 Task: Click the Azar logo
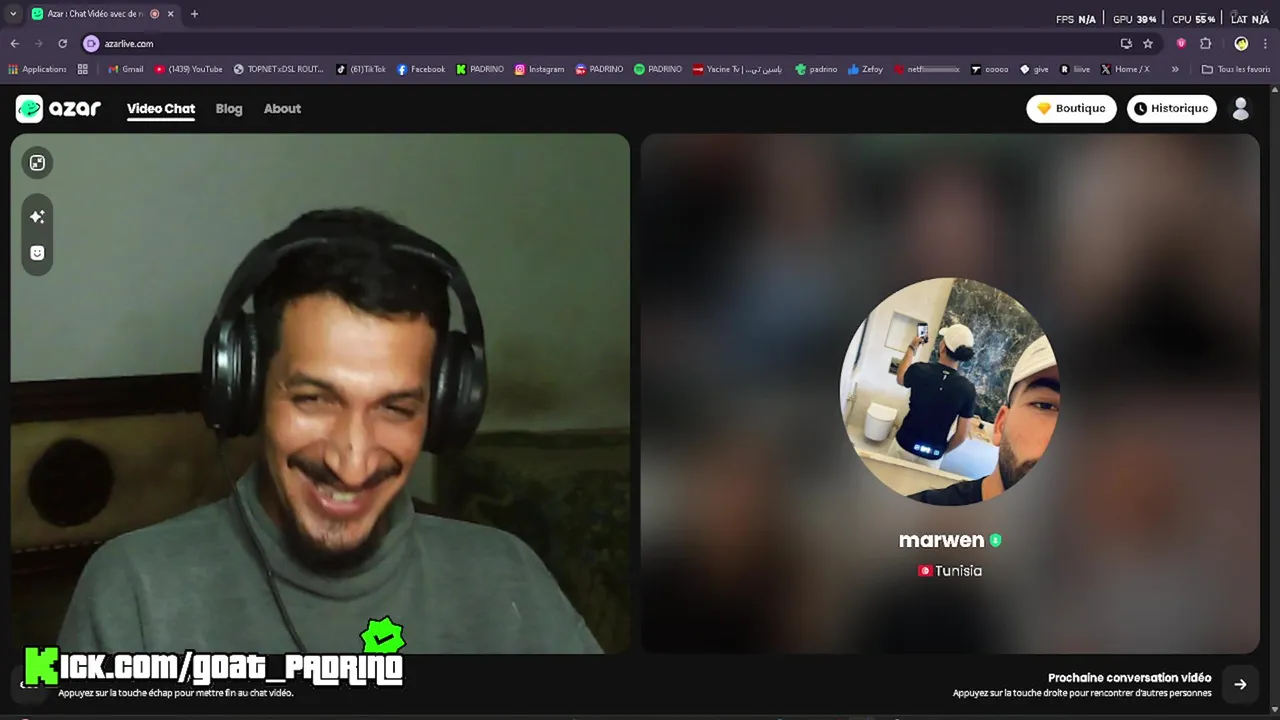point(58,108)
